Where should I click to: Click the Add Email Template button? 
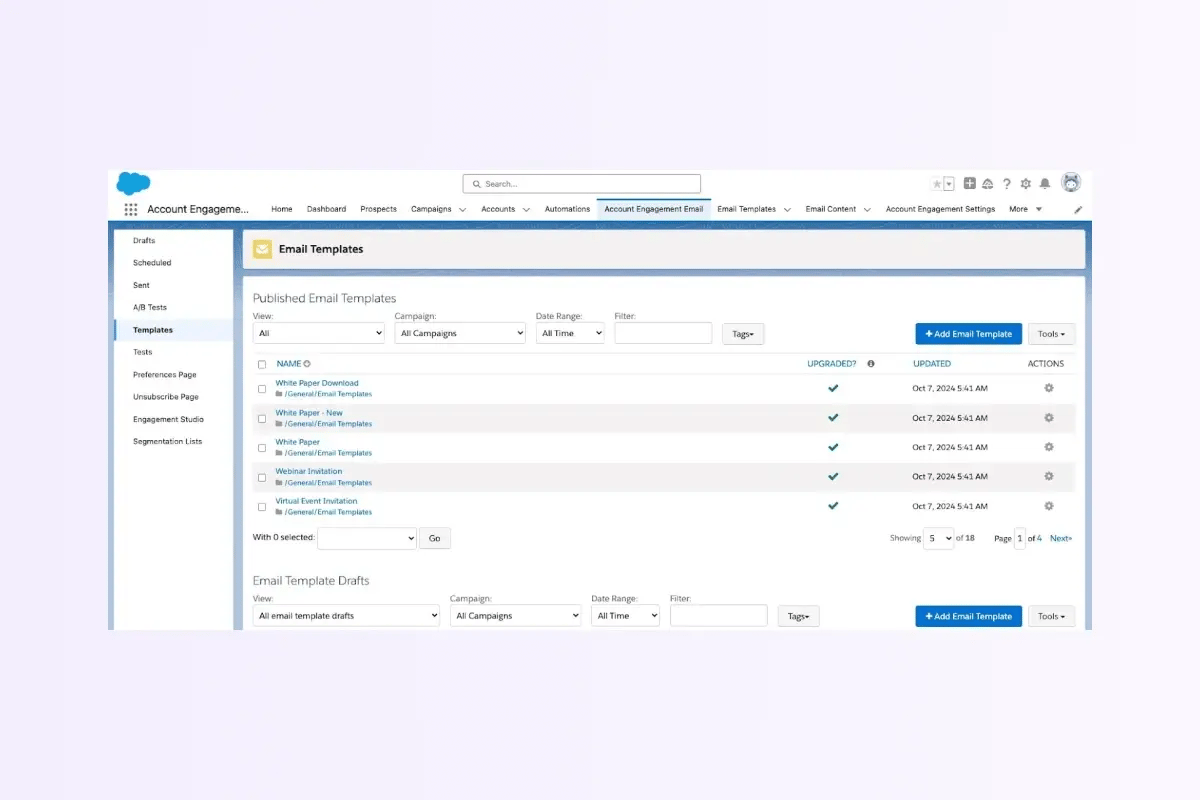967,333
